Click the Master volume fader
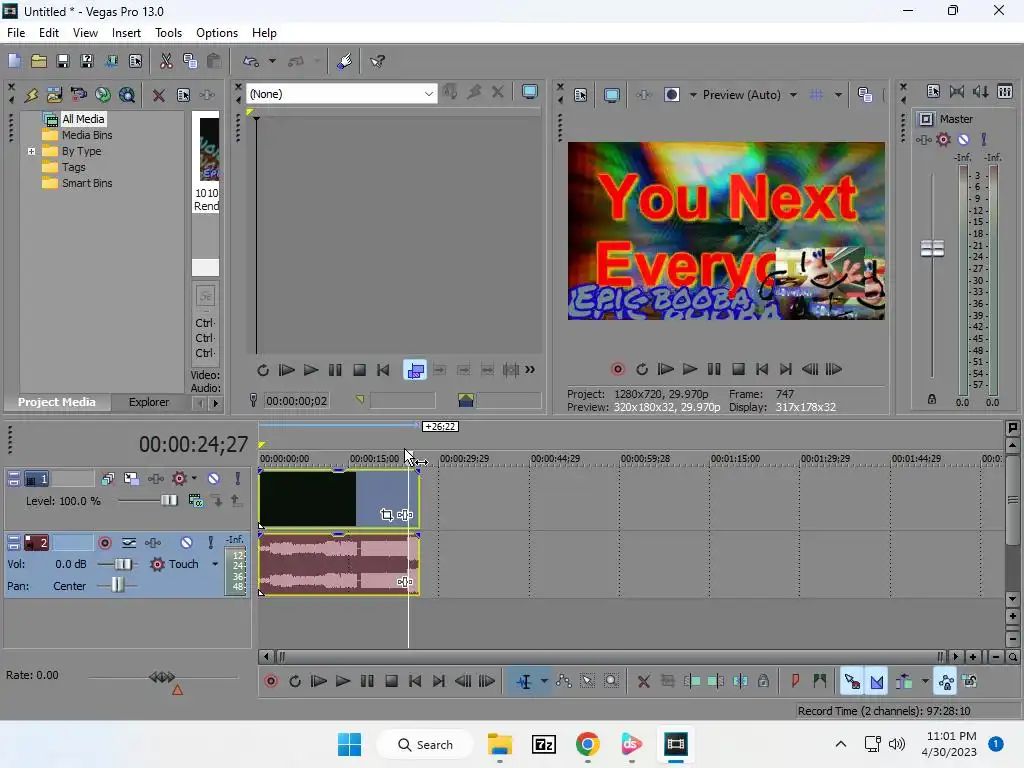The width and height of the screenshot is (1024, 768). tap(932, 248)
